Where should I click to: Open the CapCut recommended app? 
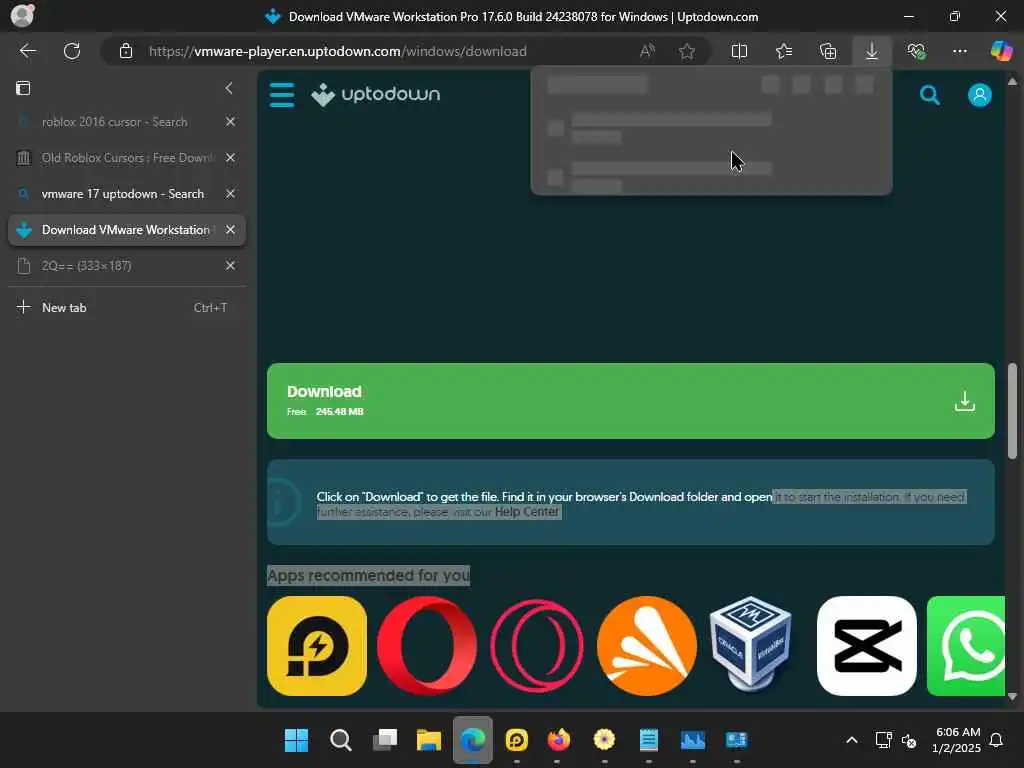pyautogui.click(x=867, y=646)
